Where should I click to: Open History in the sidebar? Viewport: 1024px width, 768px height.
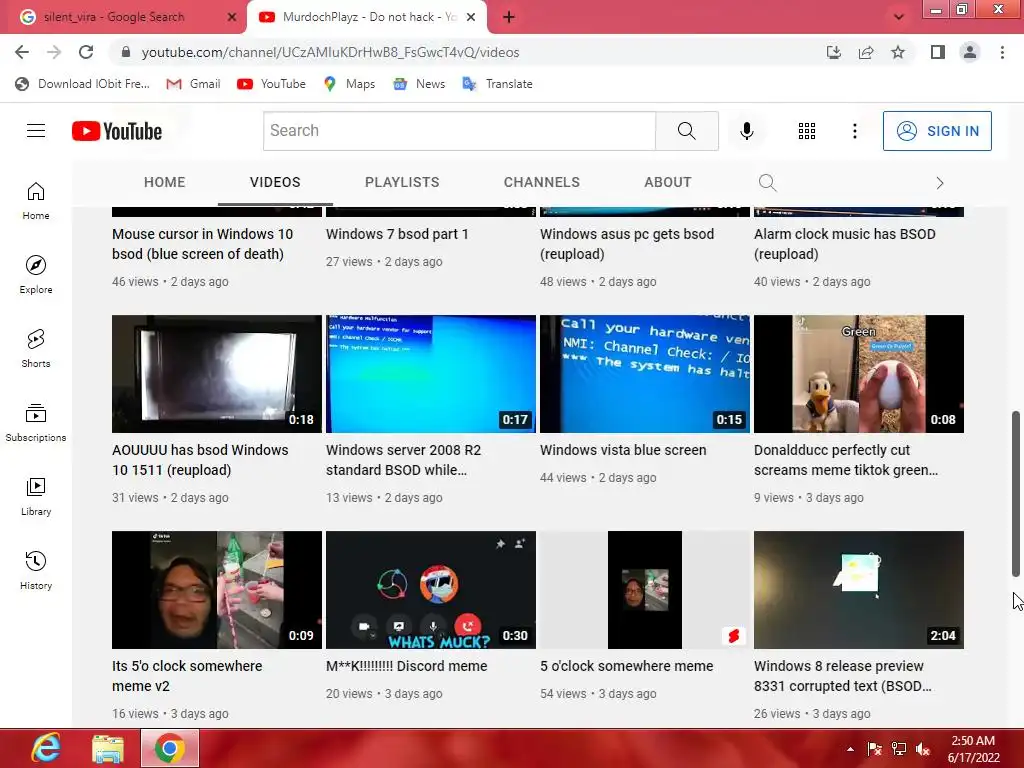tap(36, 570)
